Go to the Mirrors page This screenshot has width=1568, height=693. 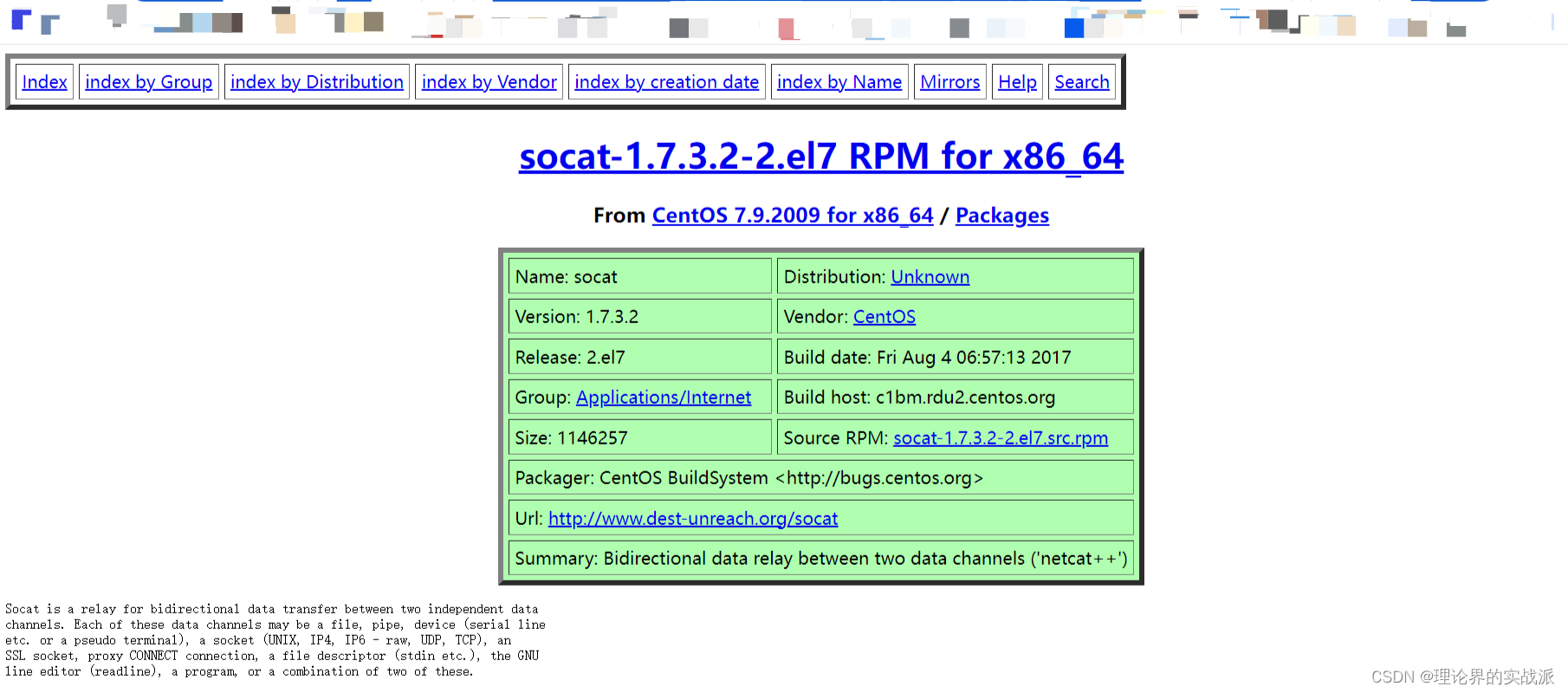coord(950,82)
